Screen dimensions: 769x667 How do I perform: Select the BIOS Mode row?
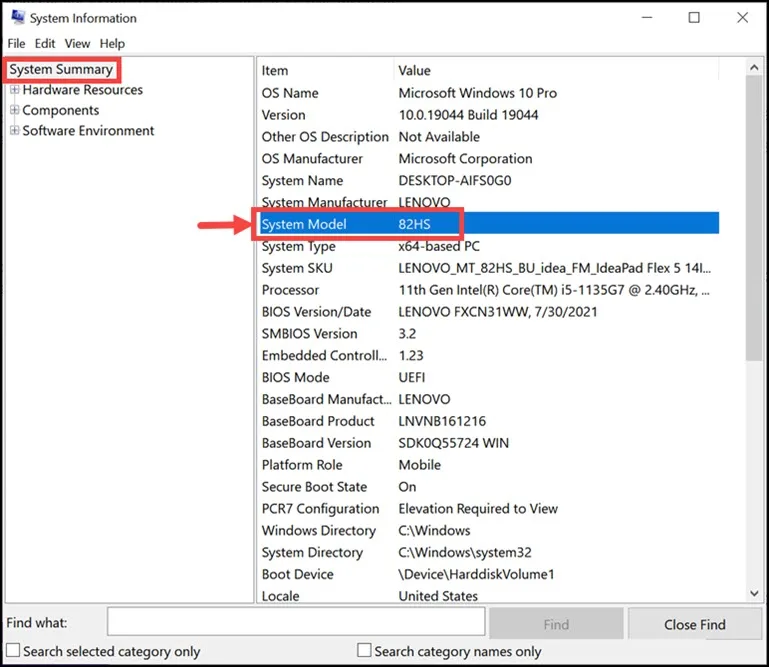coord(488,377)
